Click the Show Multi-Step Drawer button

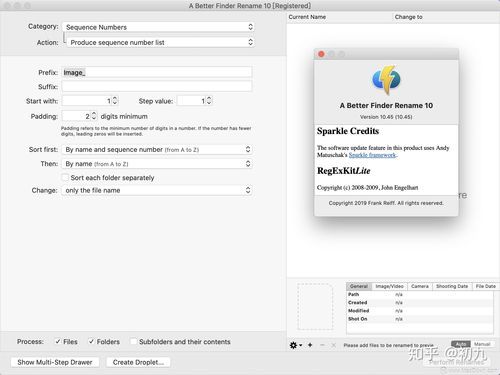[x=55, y=362]
